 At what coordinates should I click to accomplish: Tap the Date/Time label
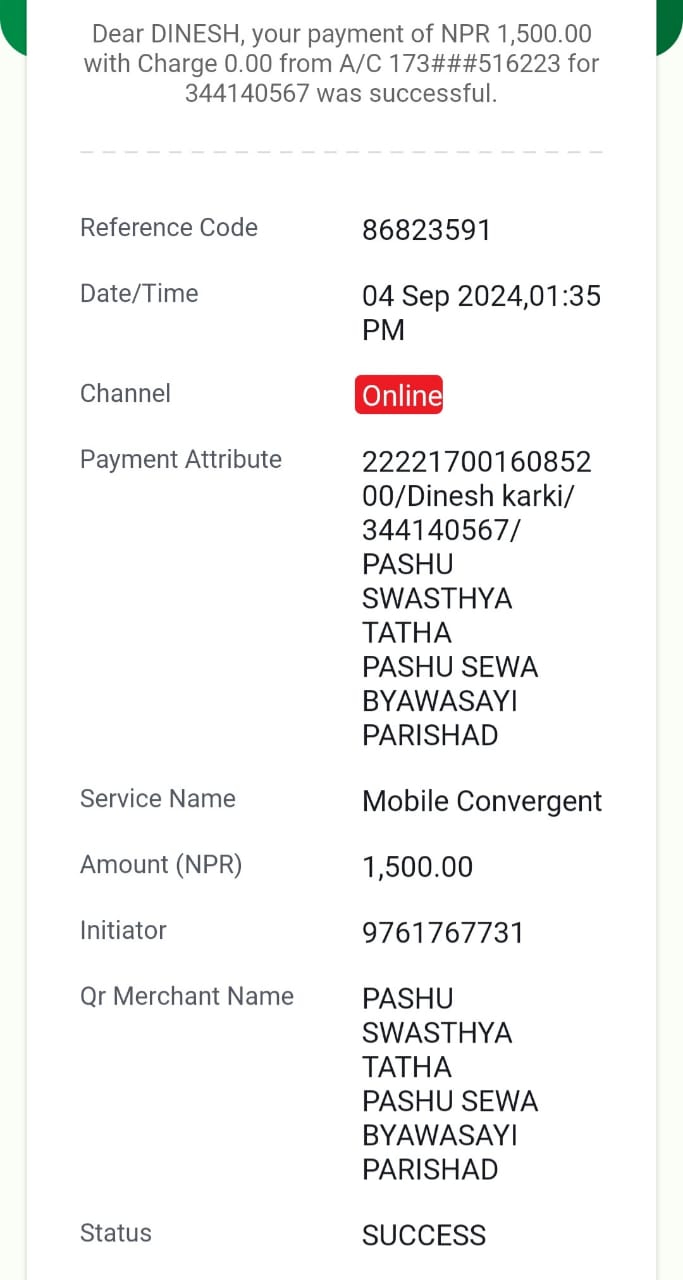pos(139,294)
